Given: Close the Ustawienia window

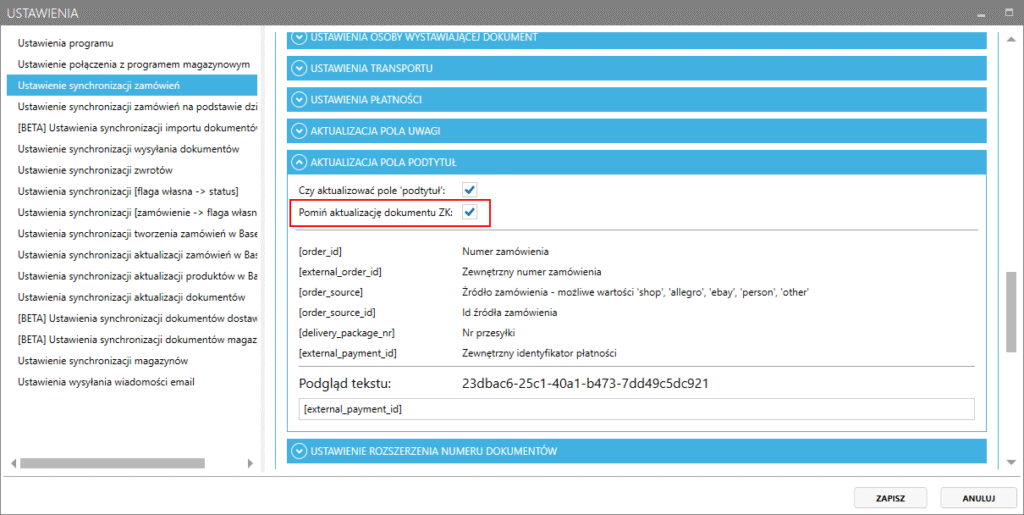Looking at the screenshot, I should [x=1007, y=13].
